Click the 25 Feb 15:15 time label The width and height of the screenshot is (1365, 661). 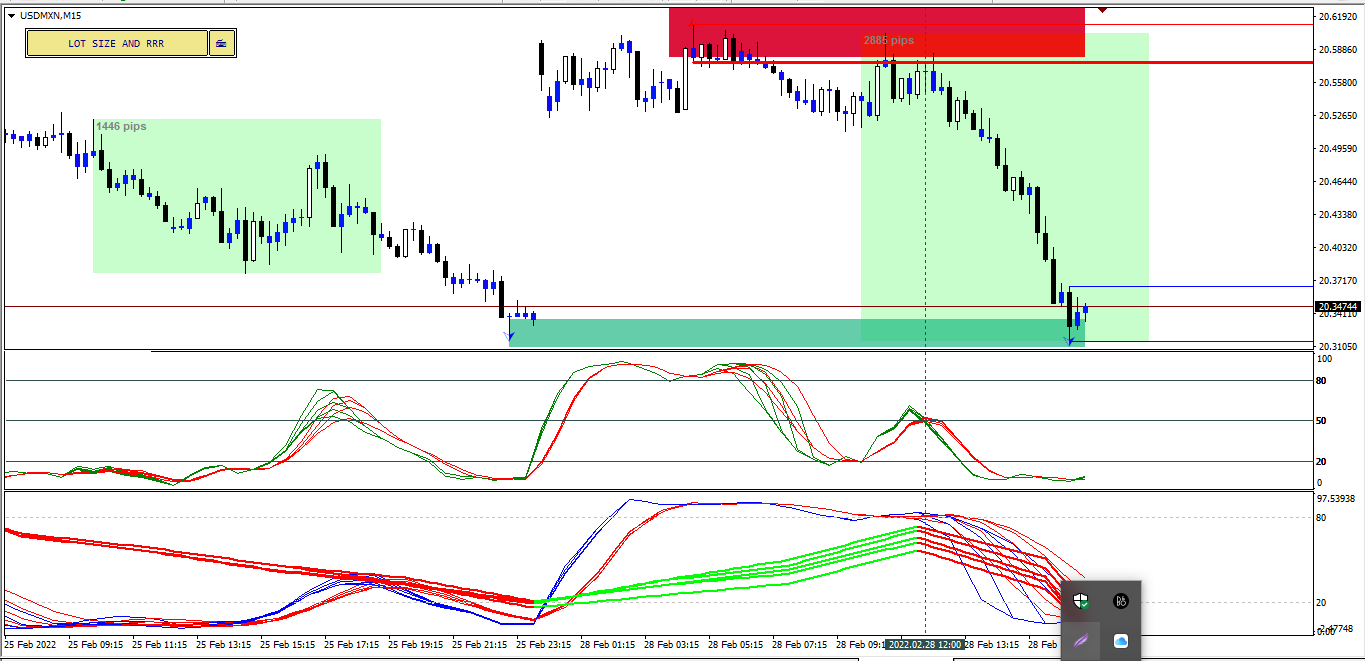[x=288, y=645]
